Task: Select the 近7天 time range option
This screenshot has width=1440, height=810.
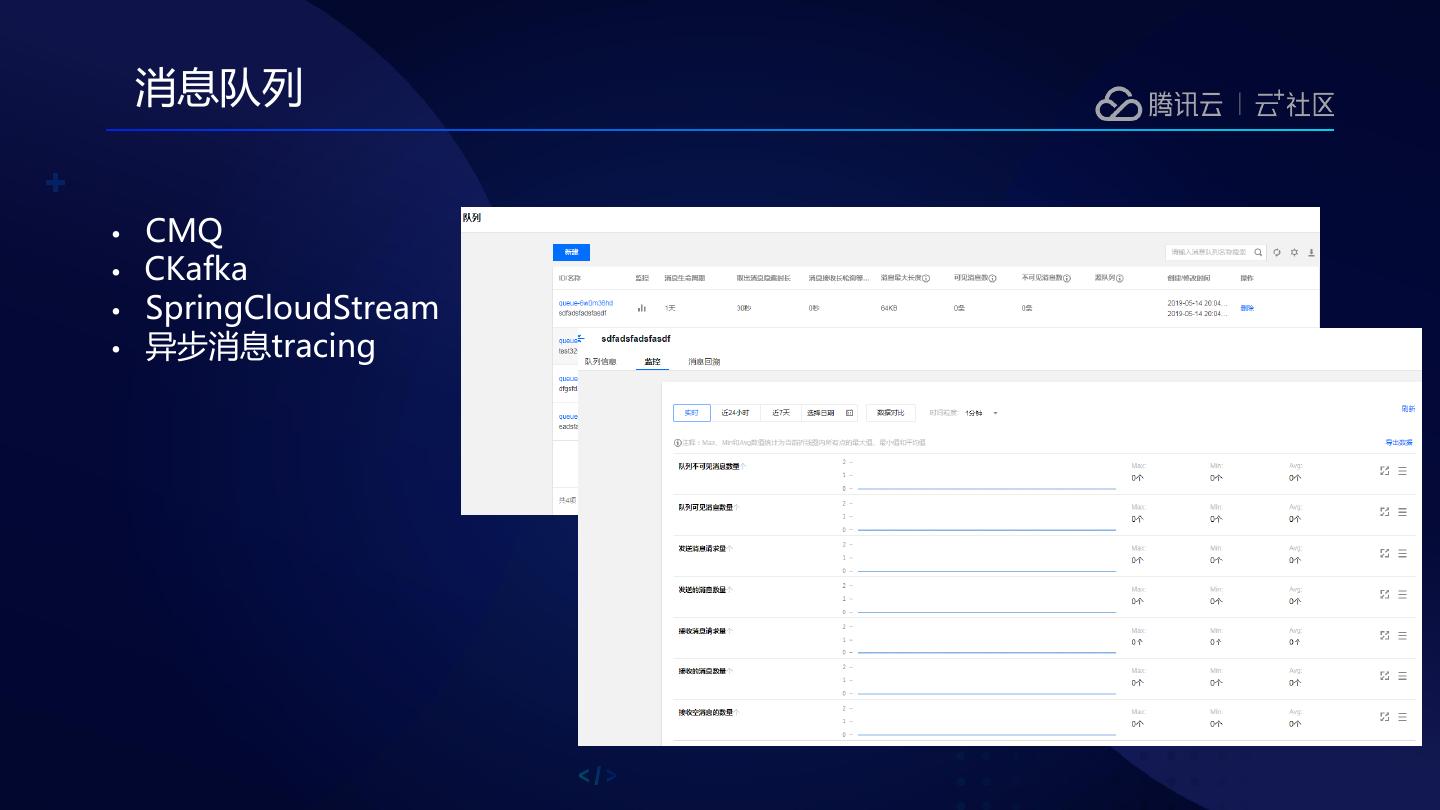Action: coord(780,413)
